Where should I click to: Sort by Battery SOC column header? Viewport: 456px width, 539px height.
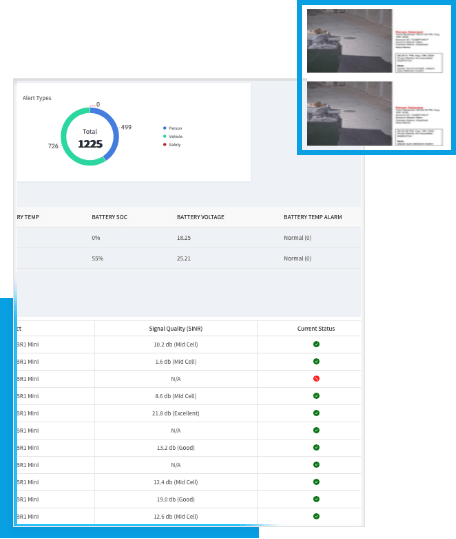point(109,217)
